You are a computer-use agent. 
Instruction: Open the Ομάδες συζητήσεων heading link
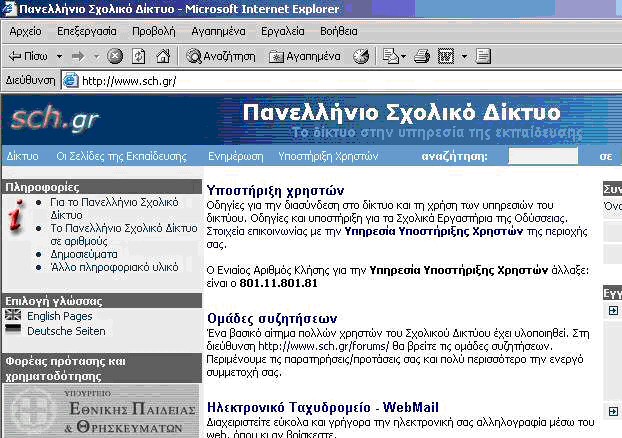coord(272,319)
